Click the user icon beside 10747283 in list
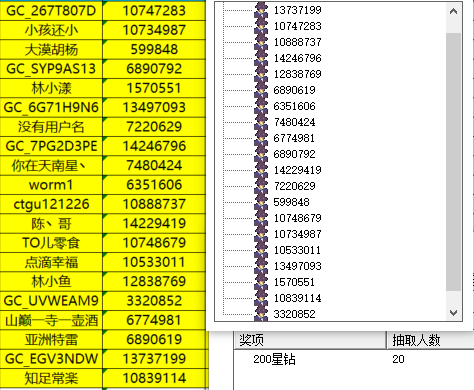 (261, 26)
